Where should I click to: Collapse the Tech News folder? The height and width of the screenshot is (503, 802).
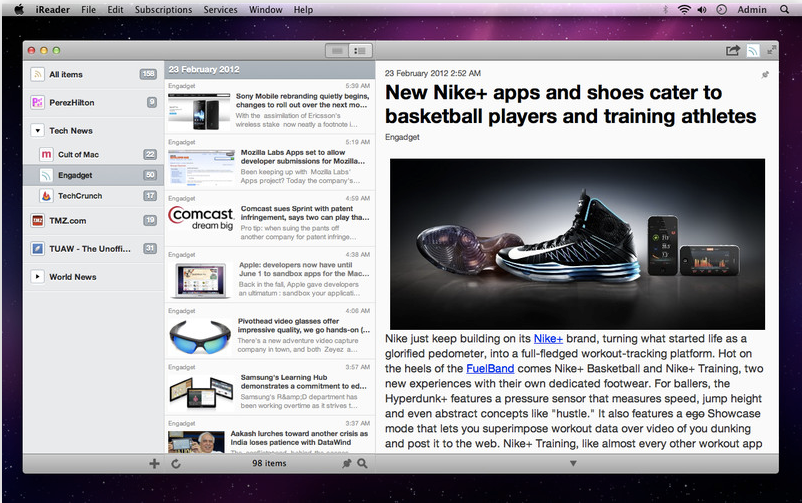[37, 130]
